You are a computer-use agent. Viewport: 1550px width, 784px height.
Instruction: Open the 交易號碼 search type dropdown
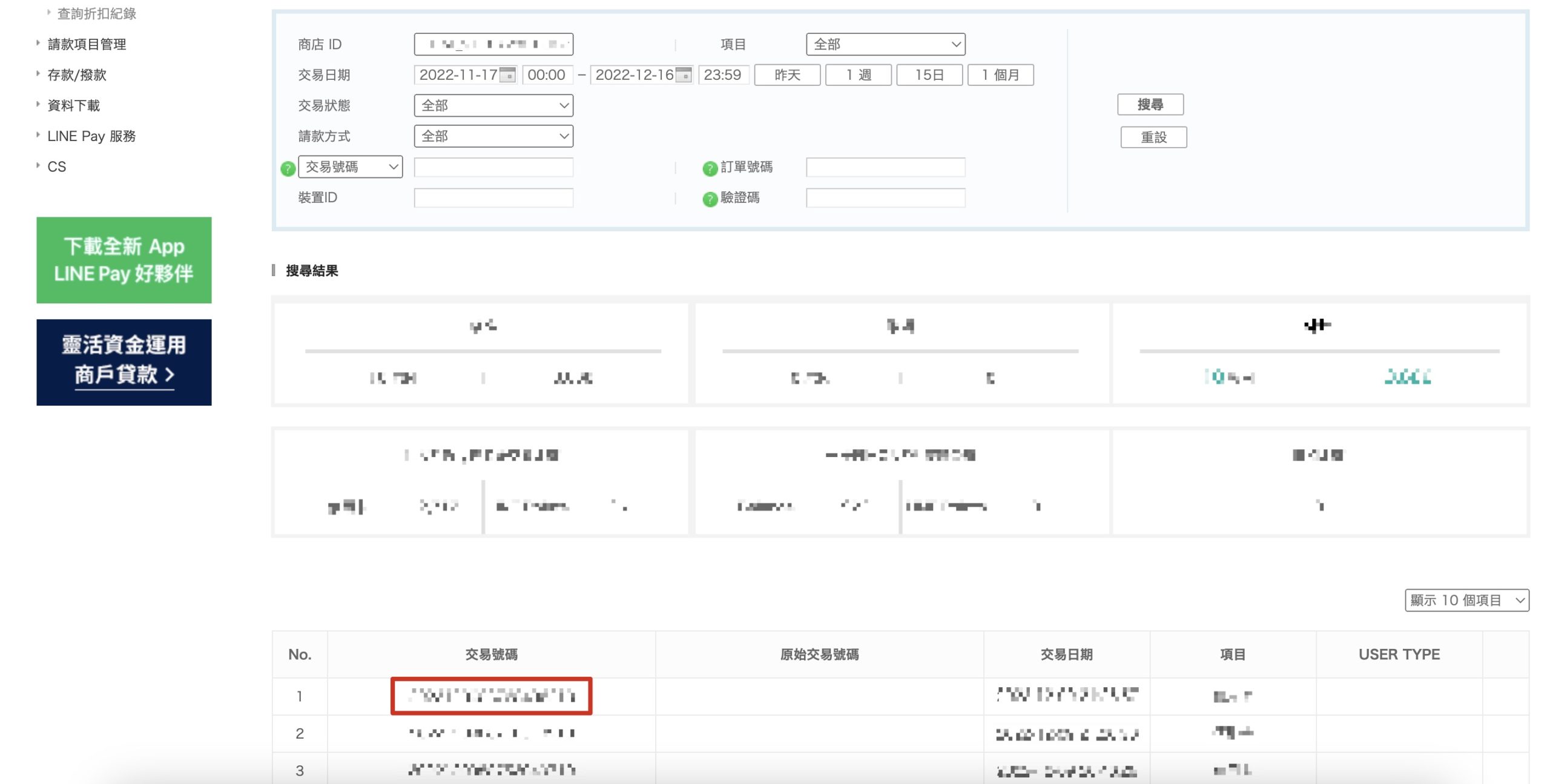coord(351,166)
